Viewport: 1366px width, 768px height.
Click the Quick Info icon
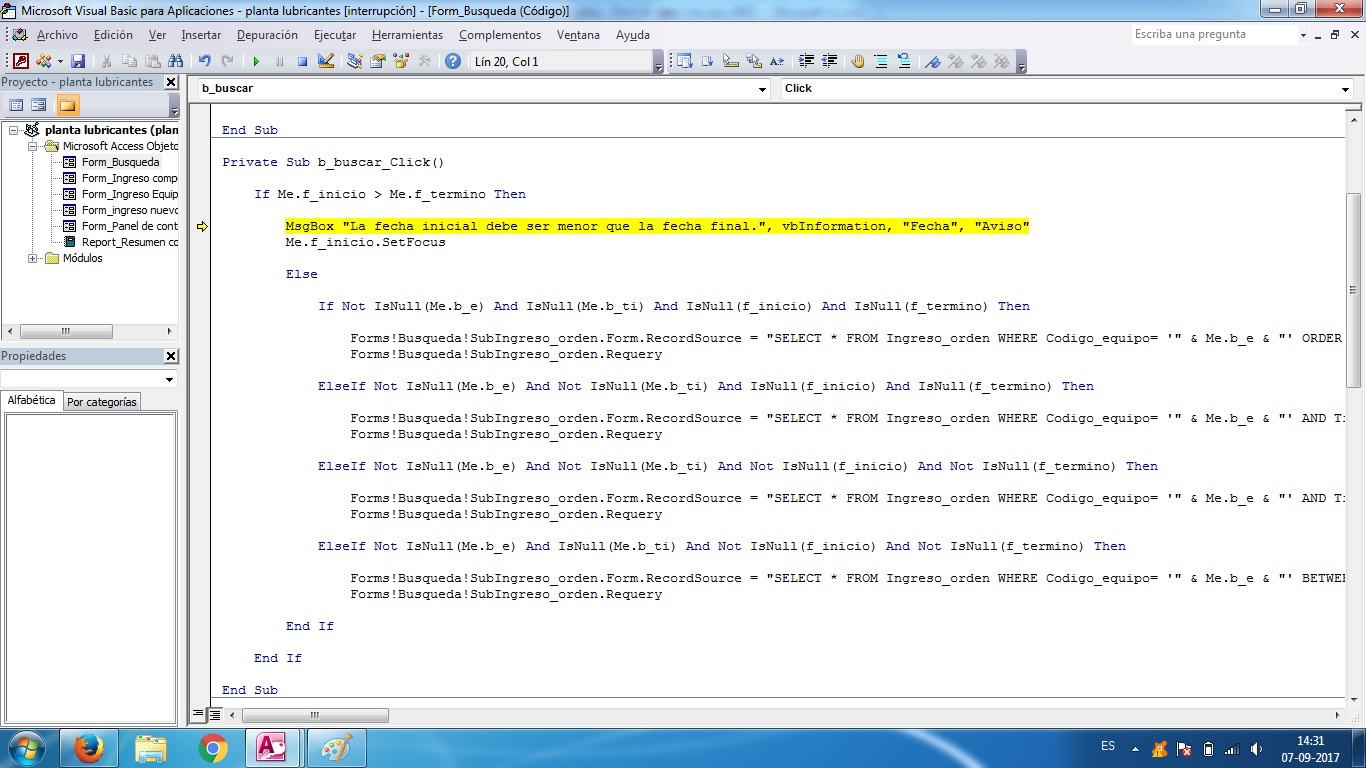(731, 61)
